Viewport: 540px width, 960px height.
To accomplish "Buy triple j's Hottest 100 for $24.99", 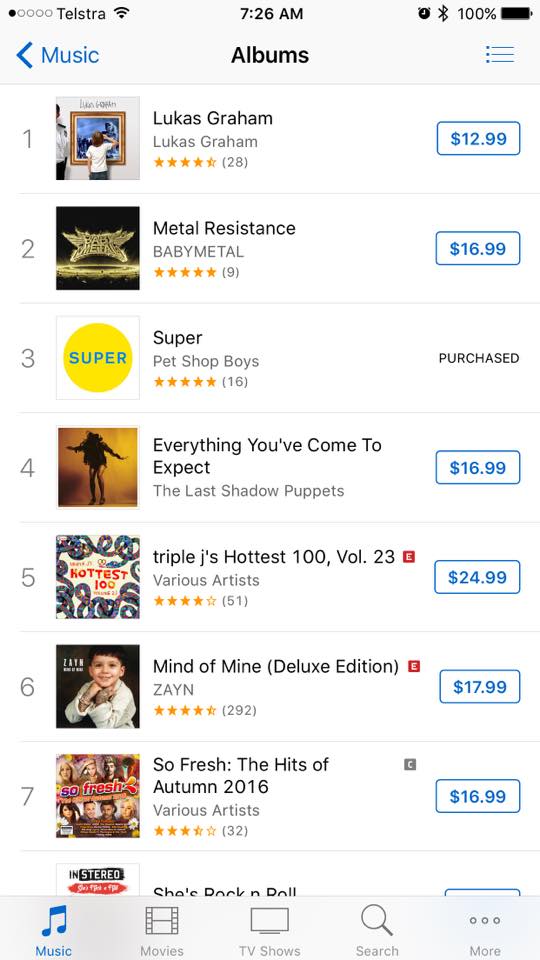I will pos(477,577).
